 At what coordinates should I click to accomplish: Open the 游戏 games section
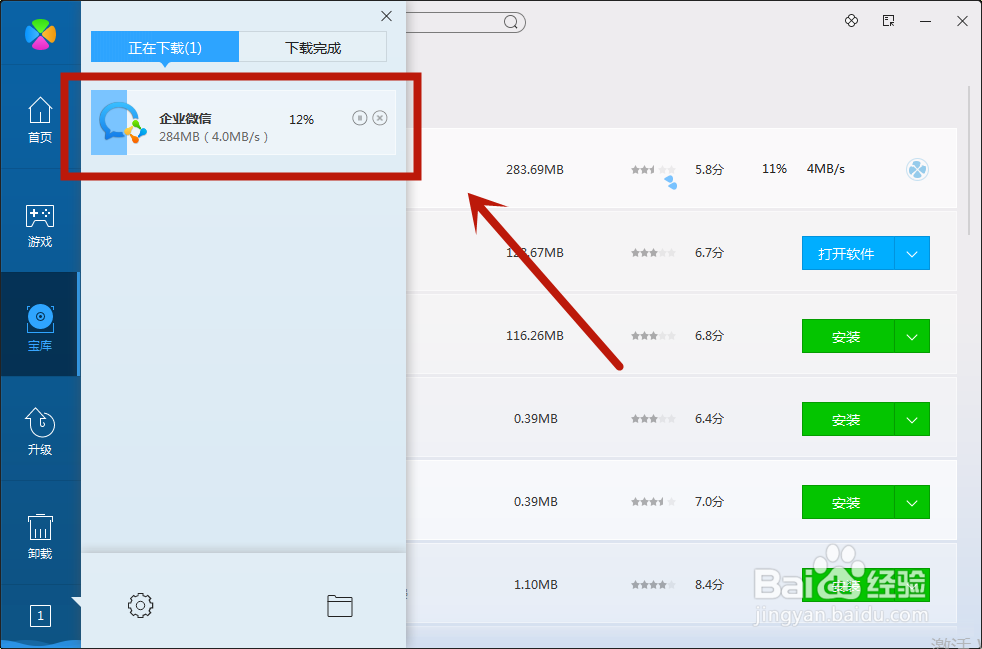pyautogui.click(x=40, y=224)
